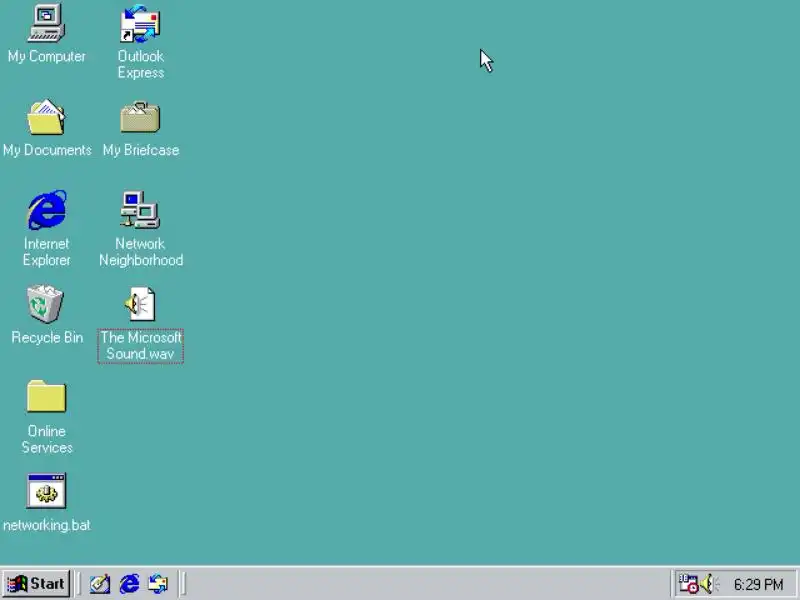Open the Start menu
The image size is (800, 600).
36,584
